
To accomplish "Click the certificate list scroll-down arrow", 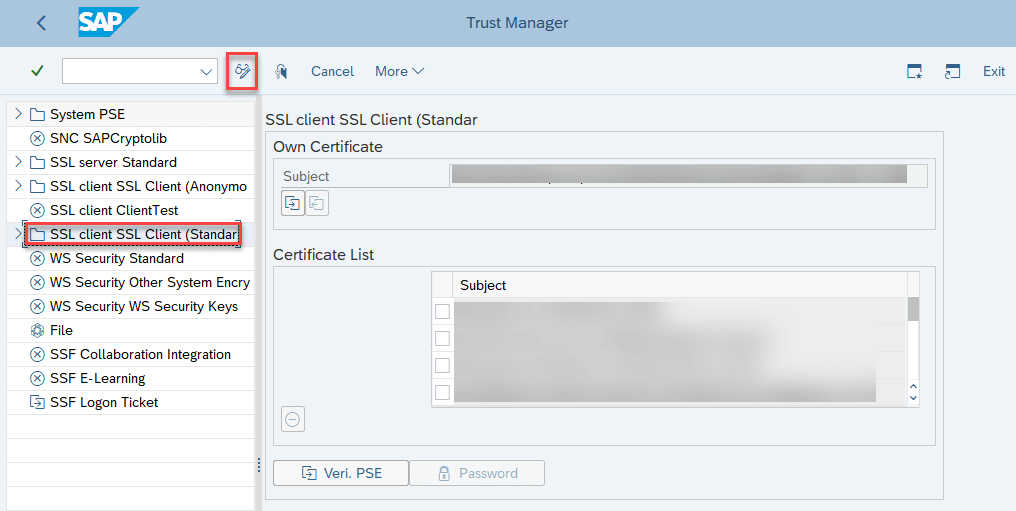I will (913, 398).
